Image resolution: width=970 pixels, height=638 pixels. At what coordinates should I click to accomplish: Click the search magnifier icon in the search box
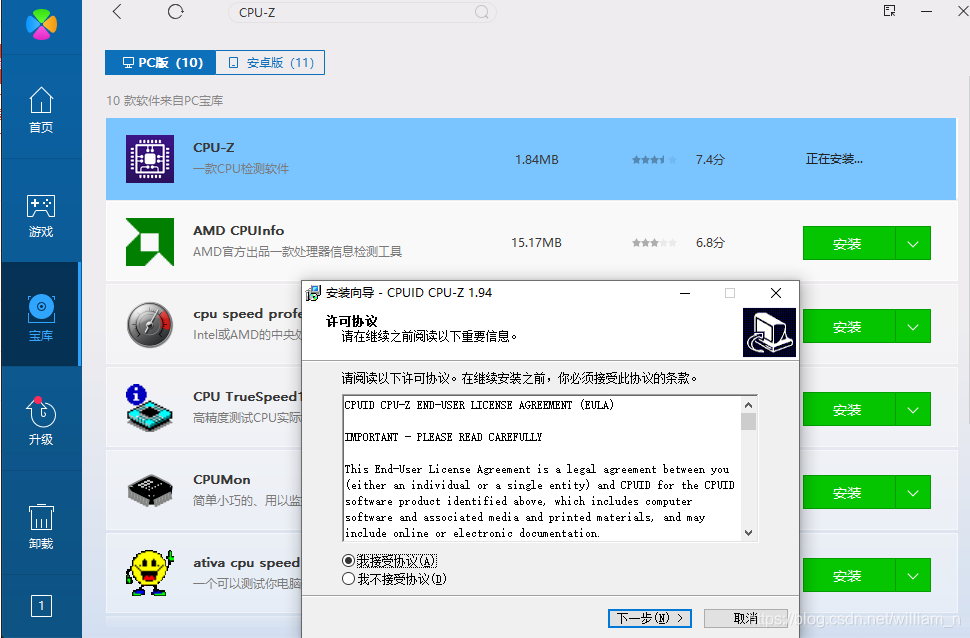(481, 12)
